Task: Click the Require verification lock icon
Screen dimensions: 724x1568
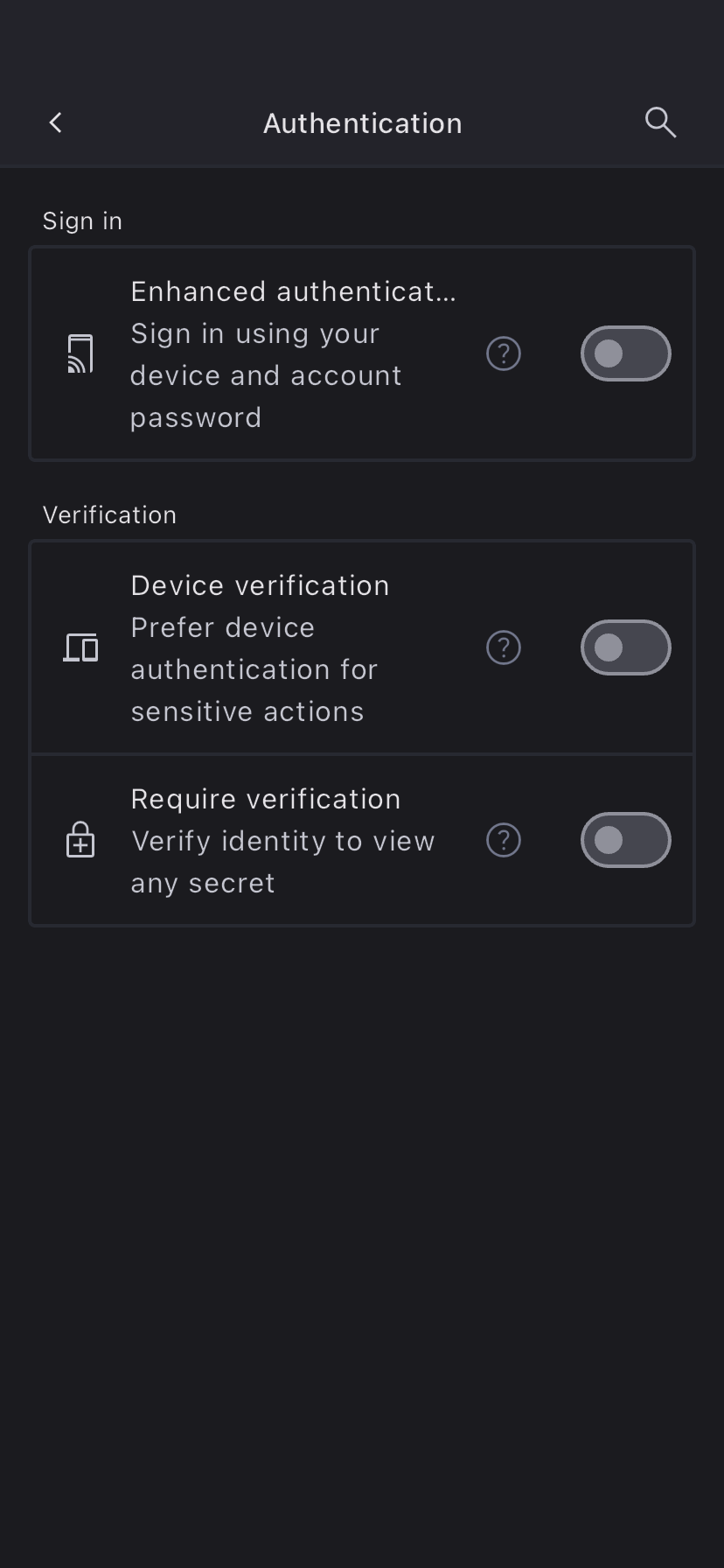Action: 80,840
